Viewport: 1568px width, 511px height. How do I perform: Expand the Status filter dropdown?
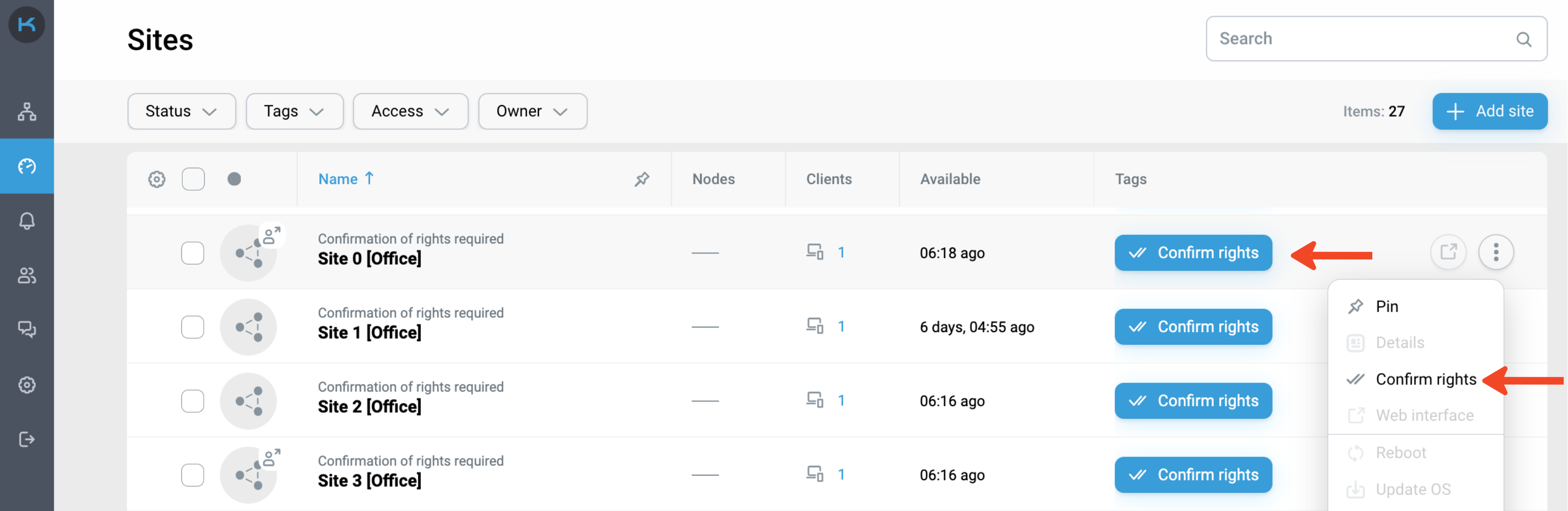[x=181, y=111]
